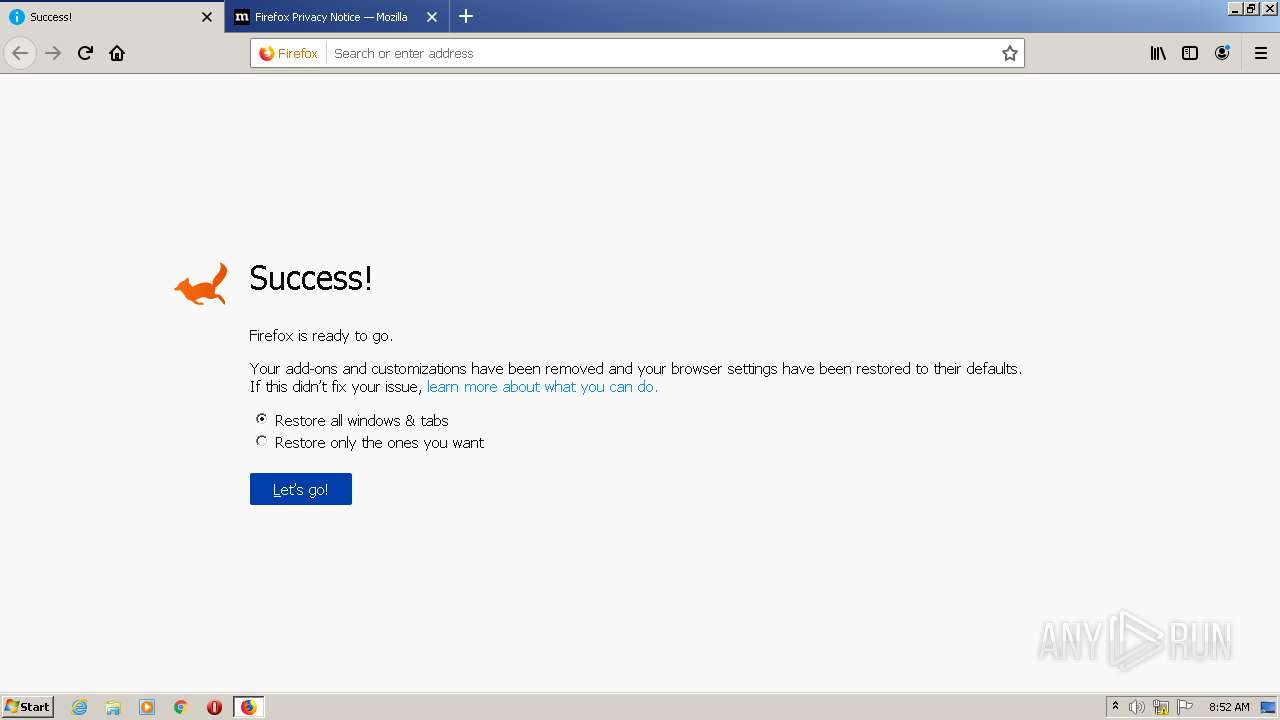Image resolution: width=1280 pixels, height=720 pixels.
Task: Reload the current page
Action: [x=86, y=53]
